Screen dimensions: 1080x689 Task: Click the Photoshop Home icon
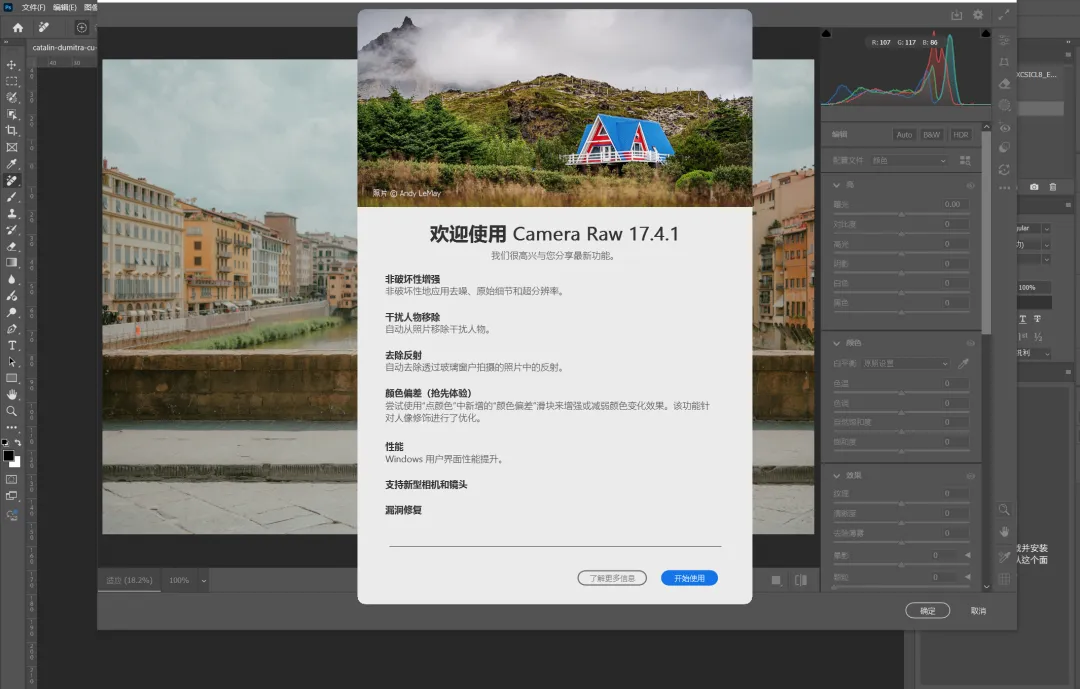[x=18, y=28]
